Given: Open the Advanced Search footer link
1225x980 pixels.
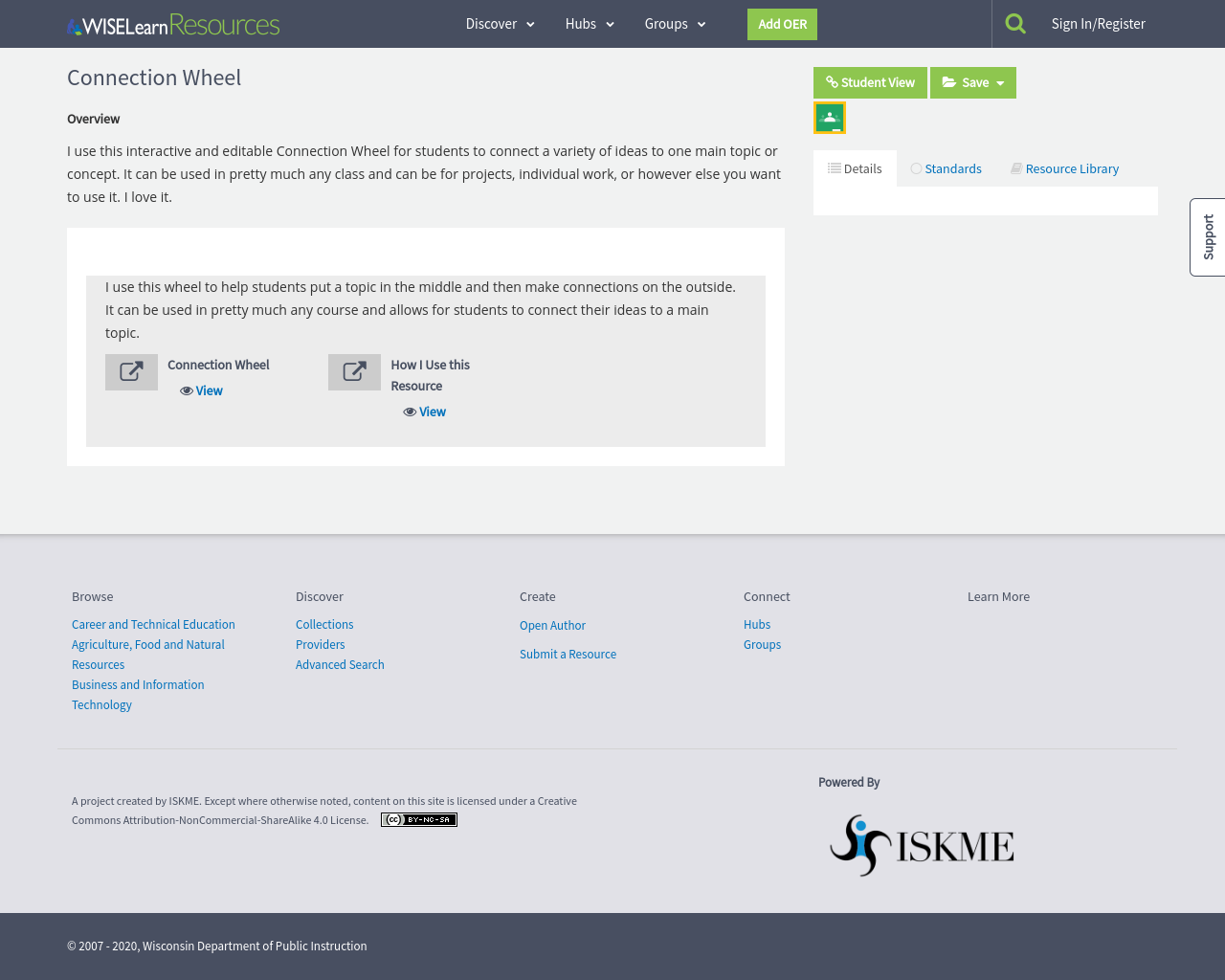Looking at the screenshot, I should point(340,665).
